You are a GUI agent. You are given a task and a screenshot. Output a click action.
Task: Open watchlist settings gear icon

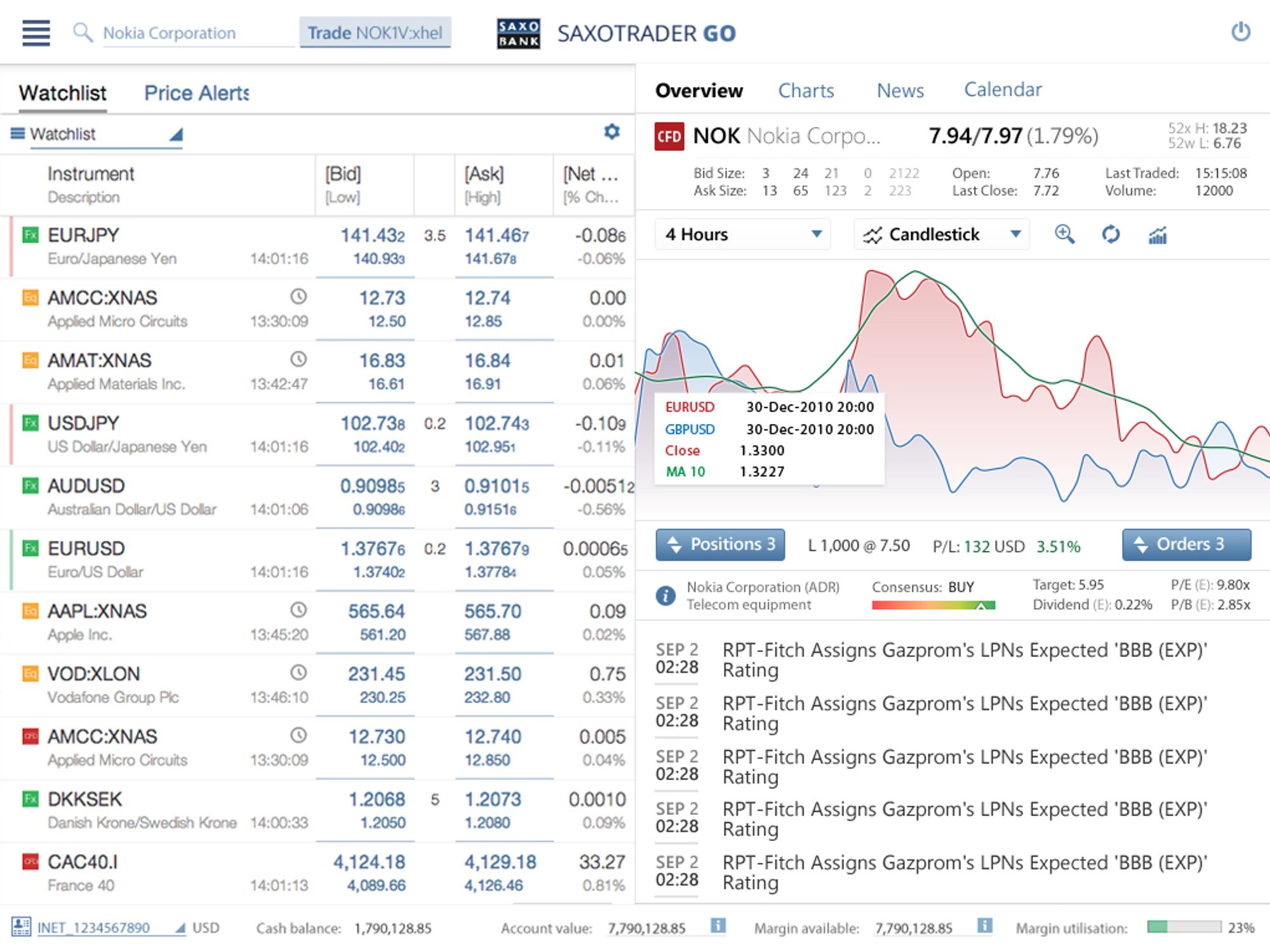612,132
